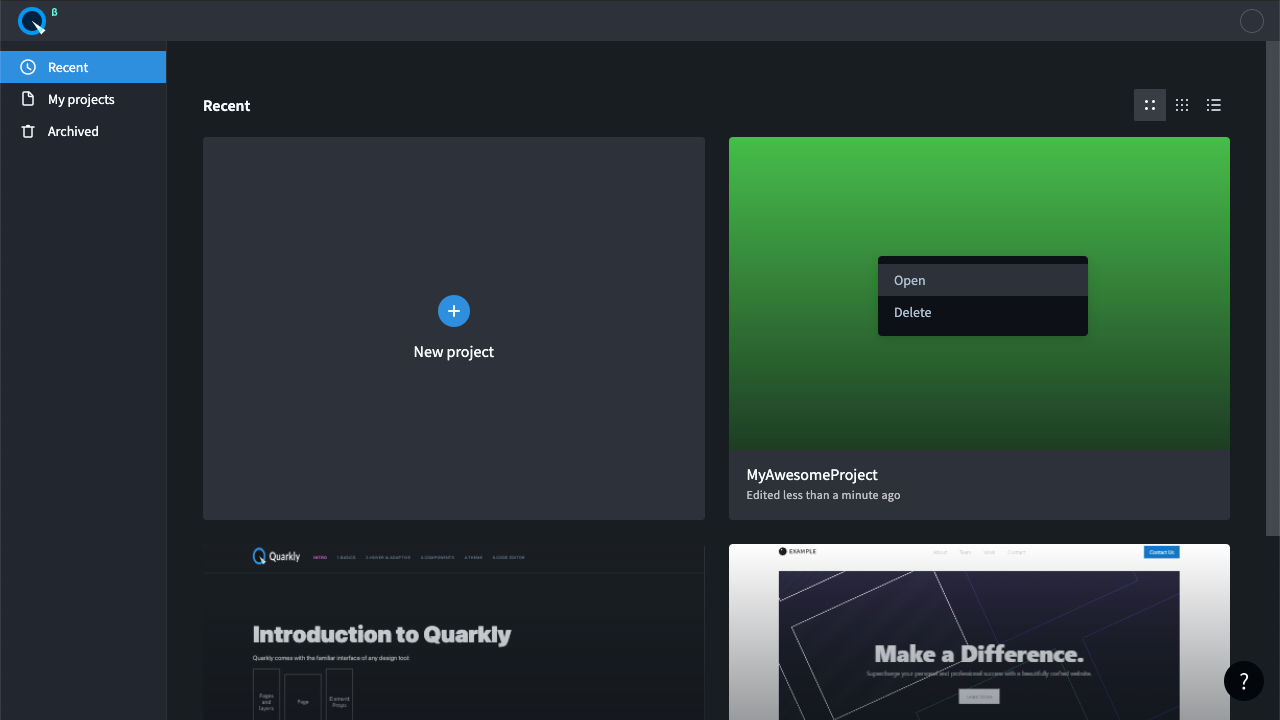Switch to list view
The width and height of the screenshot is (1280, 720).
(x=1214, y=105)
